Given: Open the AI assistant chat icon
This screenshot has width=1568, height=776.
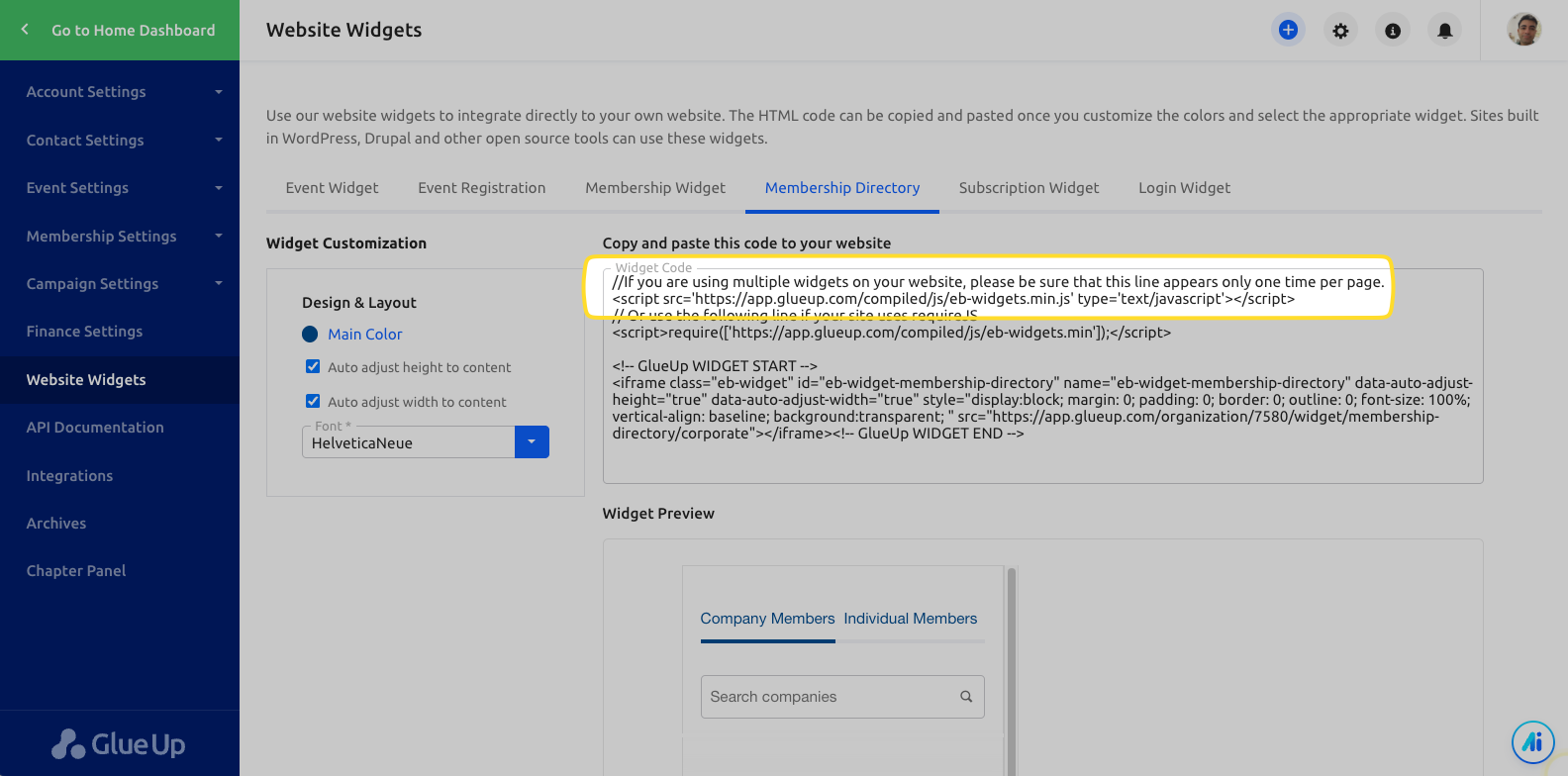Looking at the screenshot, I should click(1533, 741).
